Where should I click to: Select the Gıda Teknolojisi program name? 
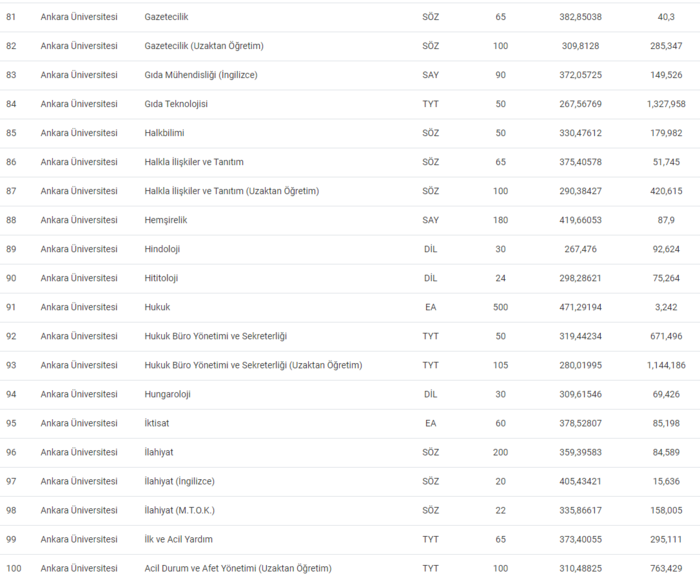(176, 104)
